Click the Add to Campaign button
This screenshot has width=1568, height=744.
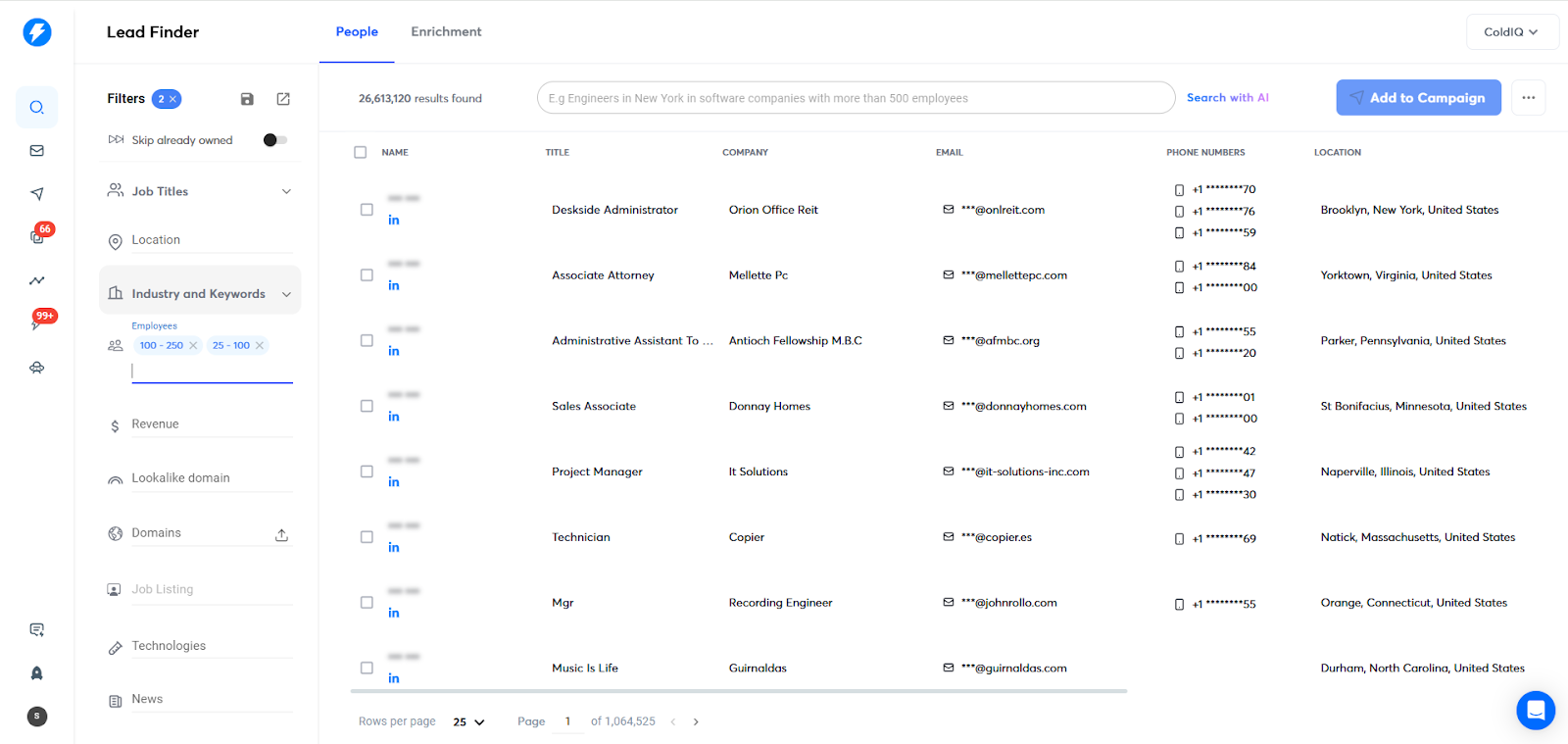click(x=1418, y=98)
